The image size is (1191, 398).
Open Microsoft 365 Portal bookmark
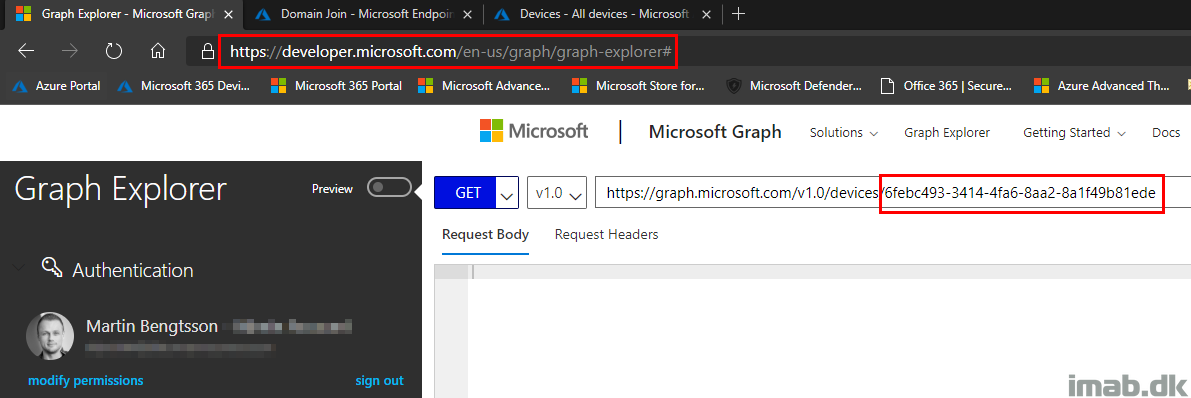point(336,86)
